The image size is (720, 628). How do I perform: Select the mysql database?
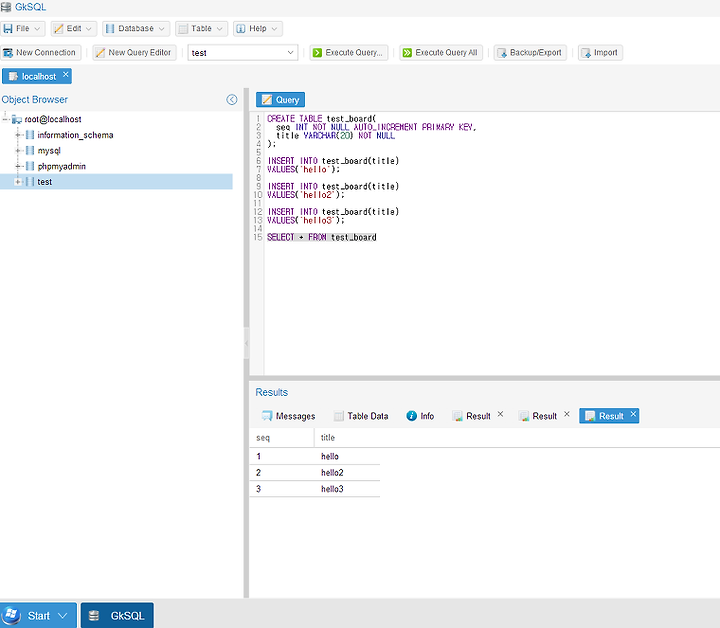pos(49,151)
